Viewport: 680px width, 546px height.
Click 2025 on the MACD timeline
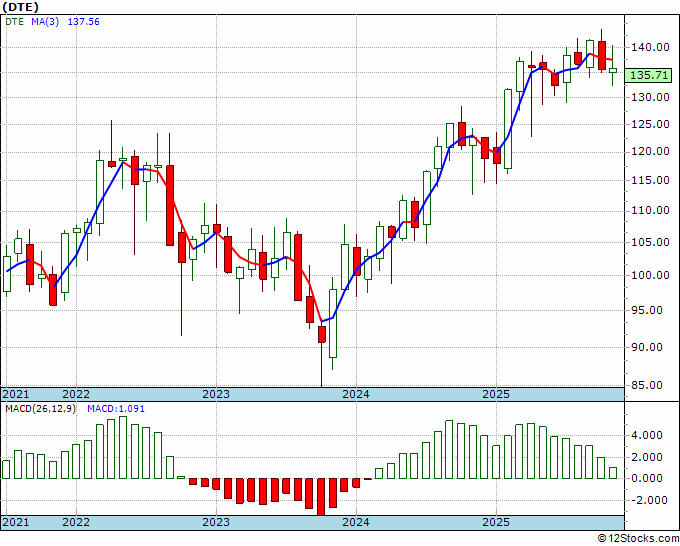[496, 522]
